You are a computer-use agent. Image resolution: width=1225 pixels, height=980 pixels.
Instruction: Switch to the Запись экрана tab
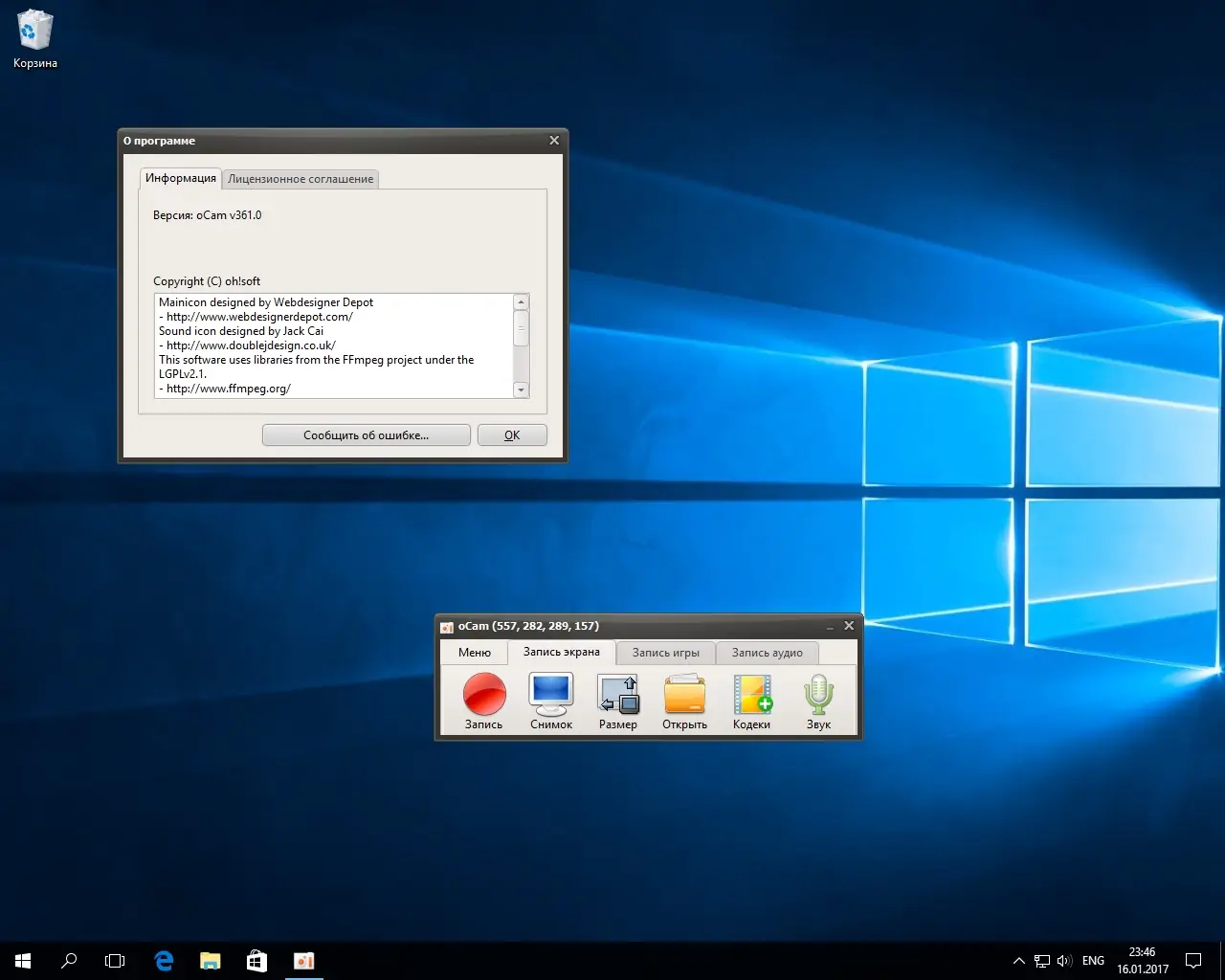tap(562, 652)
